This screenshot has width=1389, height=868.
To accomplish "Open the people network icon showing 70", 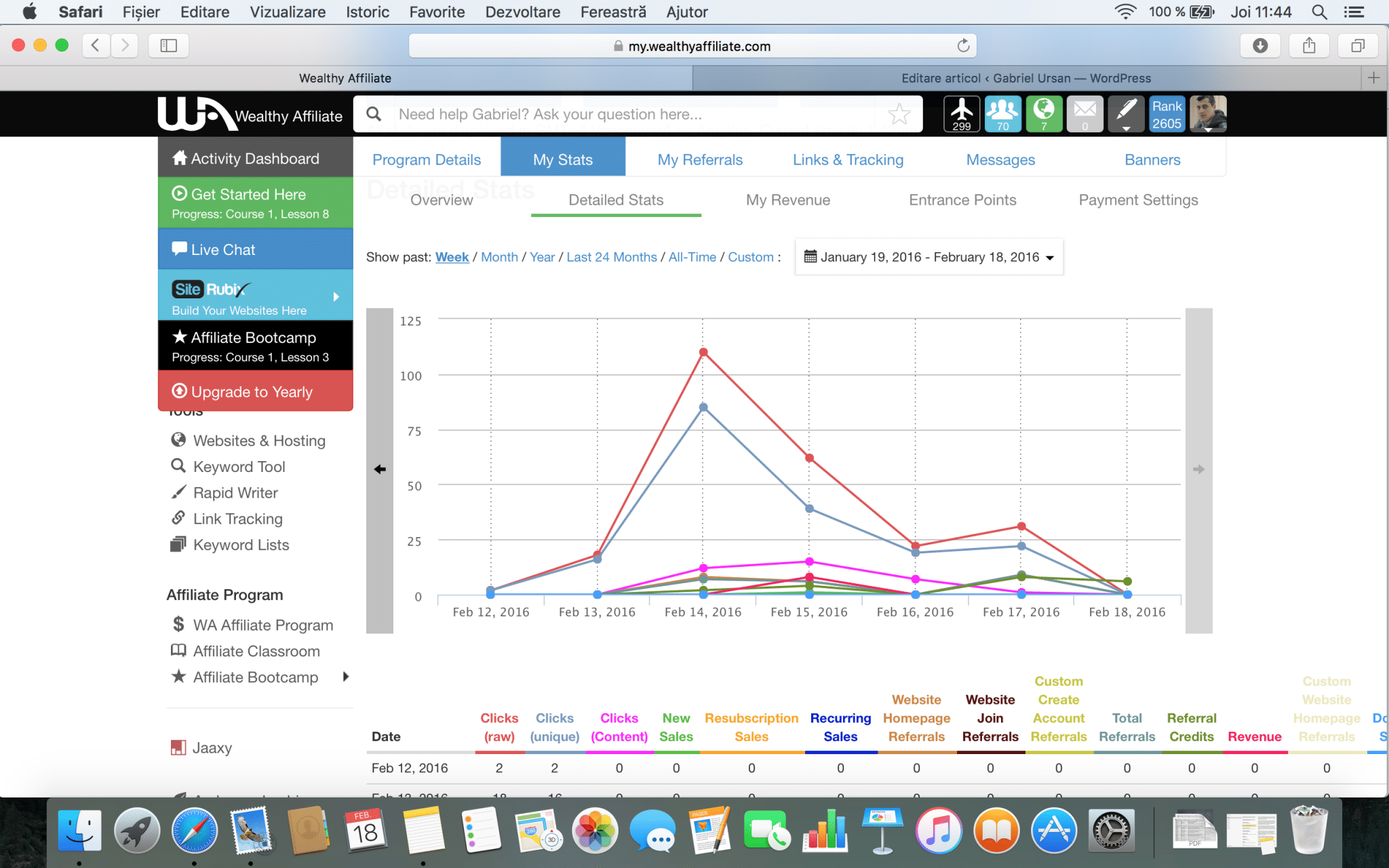I will click(x=1002, y=114).
